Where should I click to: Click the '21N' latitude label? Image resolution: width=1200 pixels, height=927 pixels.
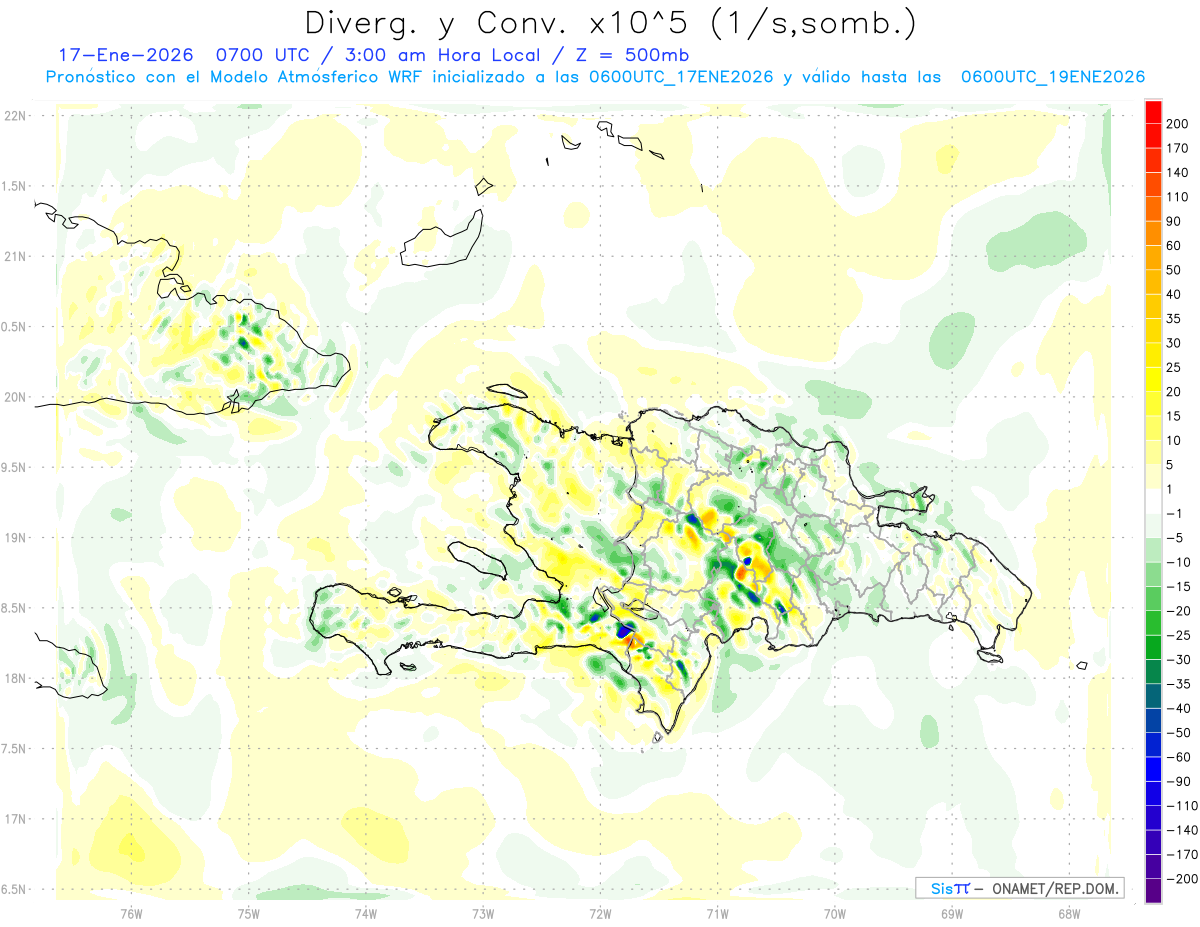pos(15,256)
